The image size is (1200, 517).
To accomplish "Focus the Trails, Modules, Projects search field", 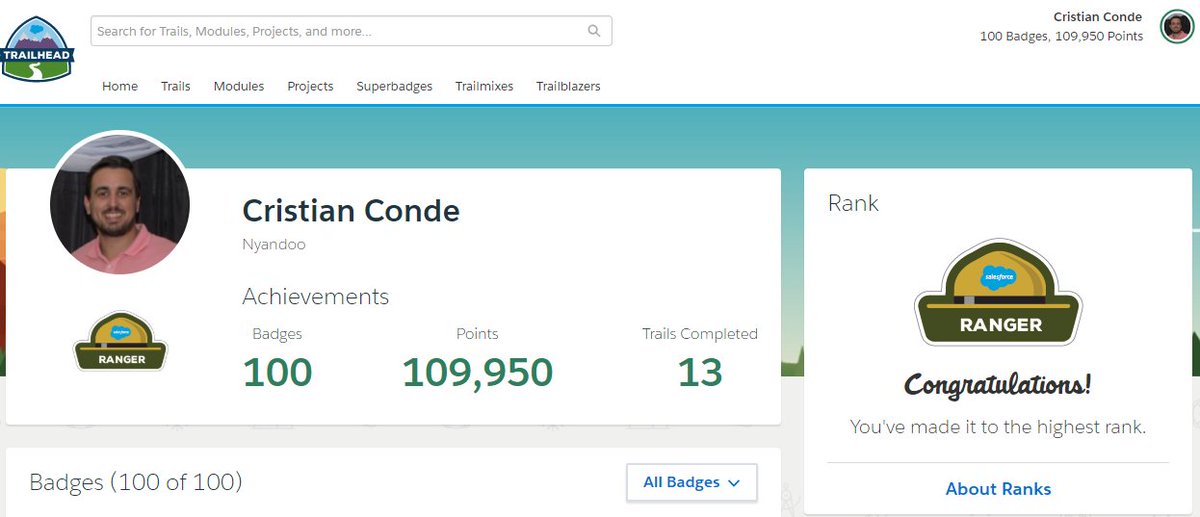I will click(351, 31).
